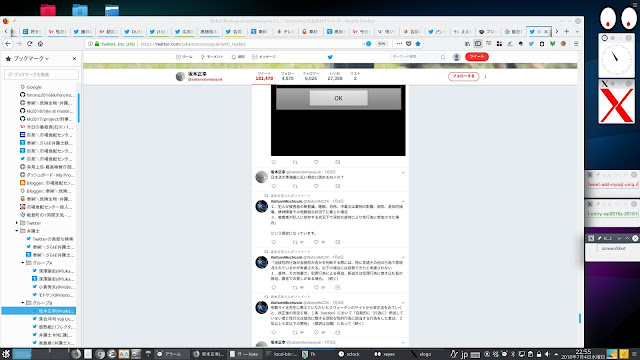Open page actions three-dot menu
640x360 pixels.
[399, 44]
